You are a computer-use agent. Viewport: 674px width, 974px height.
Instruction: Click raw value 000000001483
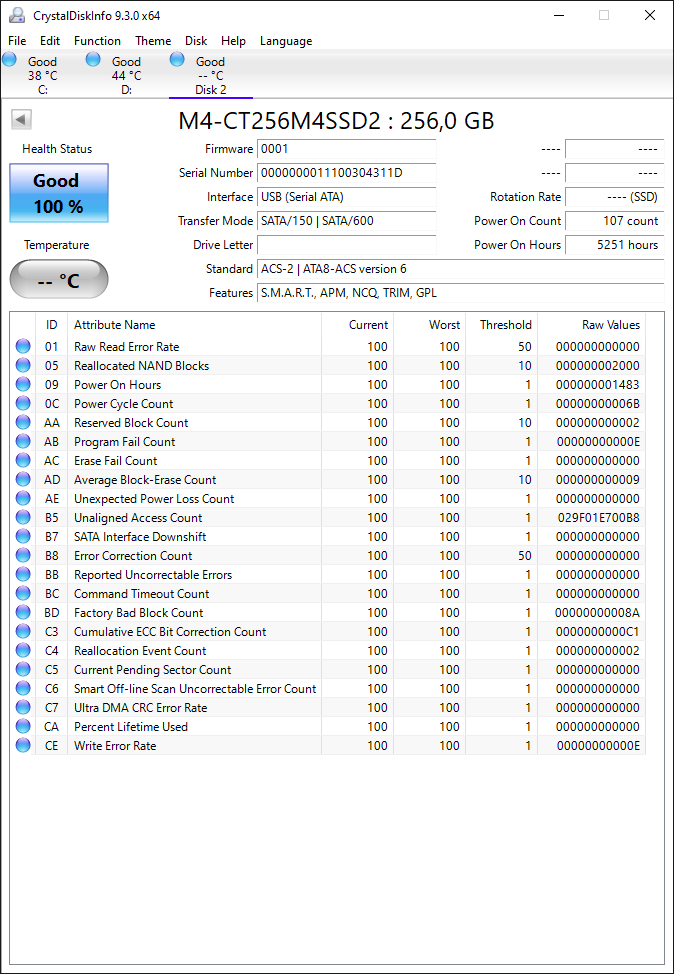[598, 385]
